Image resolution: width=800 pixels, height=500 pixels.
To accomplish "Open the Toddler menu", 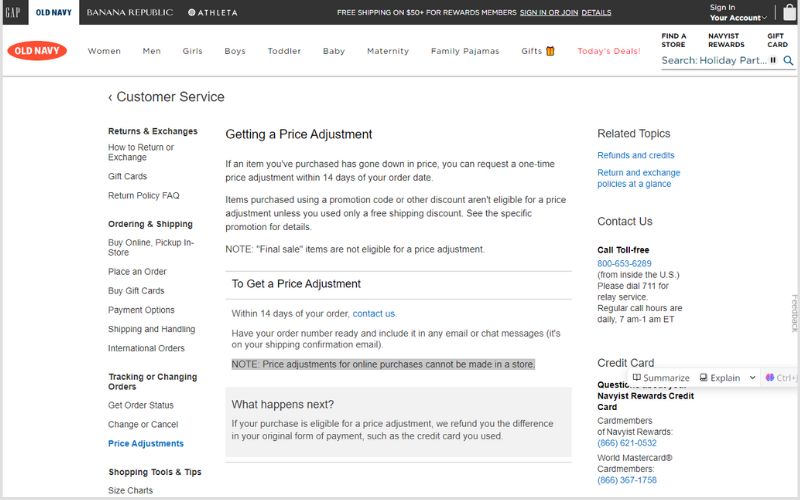I will click(284, 51).
